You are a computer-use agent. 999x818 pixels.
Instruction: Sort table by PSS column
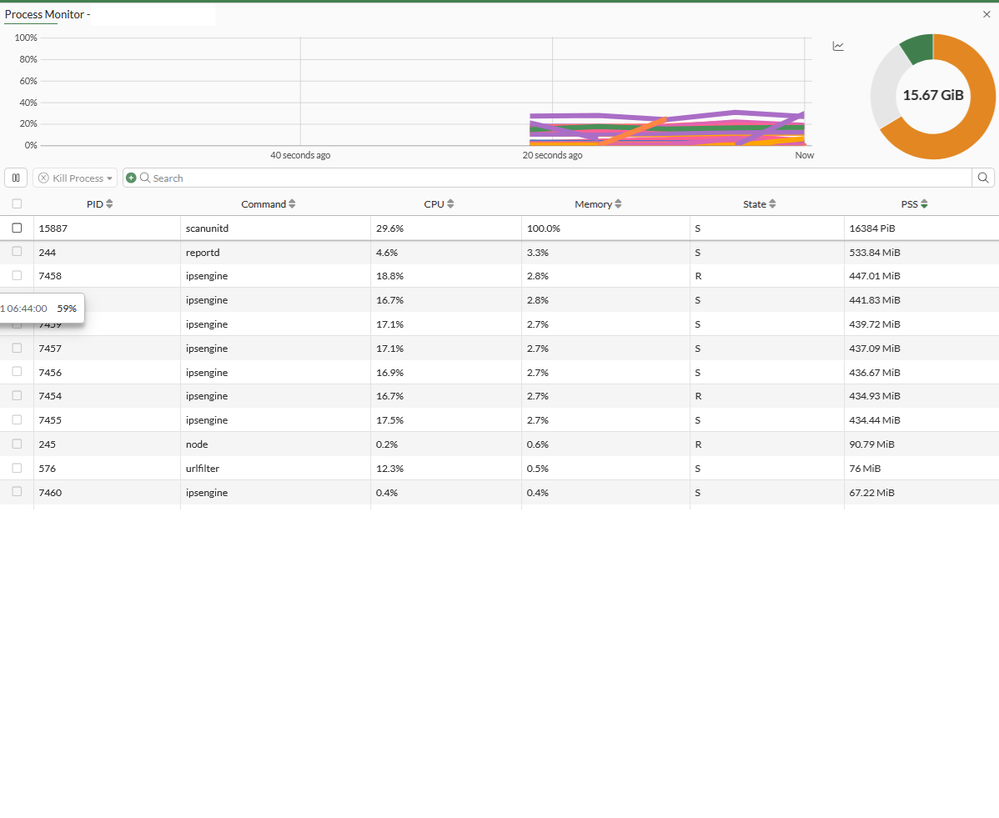914,204
